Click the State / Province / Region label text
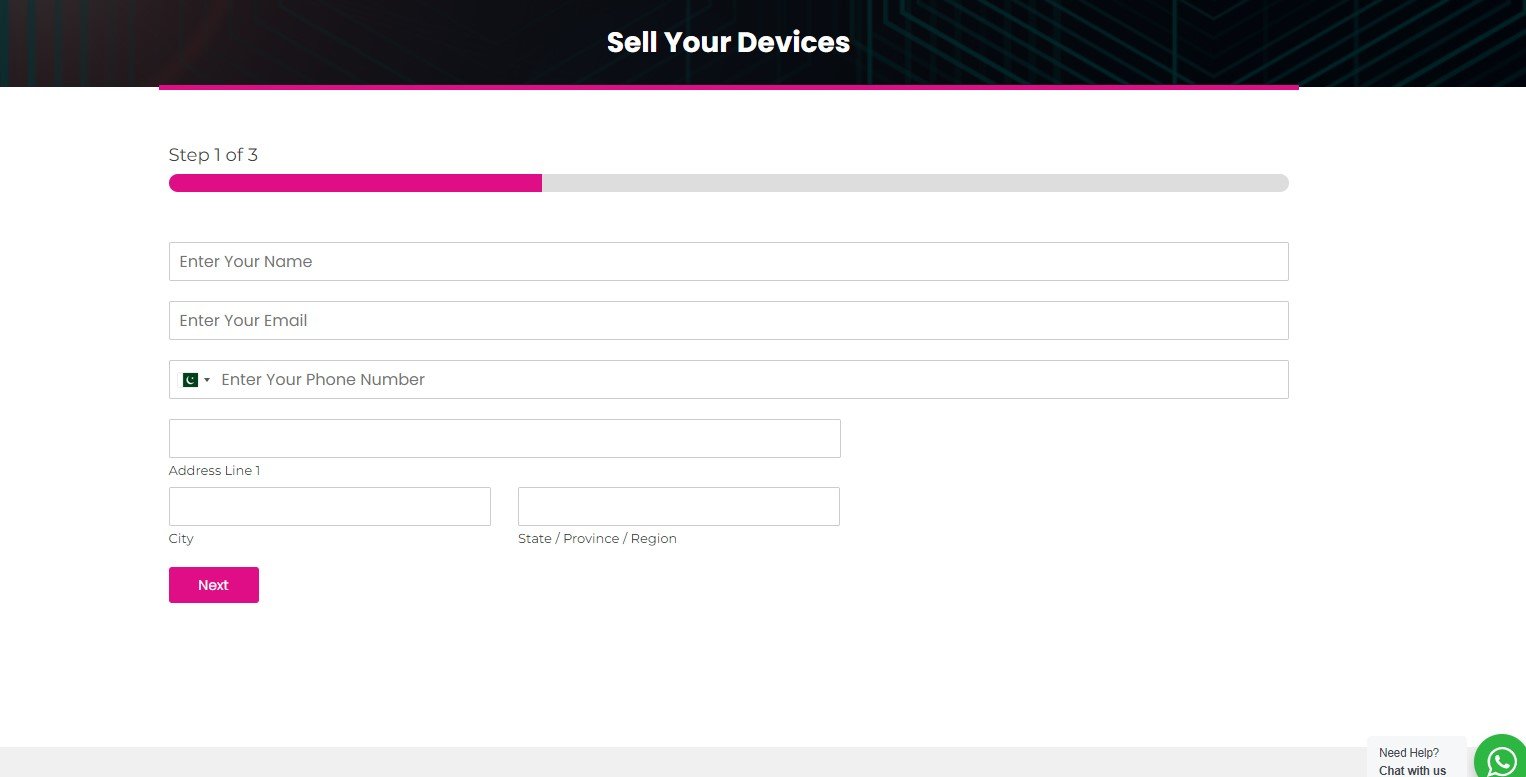 coord(597,538)
